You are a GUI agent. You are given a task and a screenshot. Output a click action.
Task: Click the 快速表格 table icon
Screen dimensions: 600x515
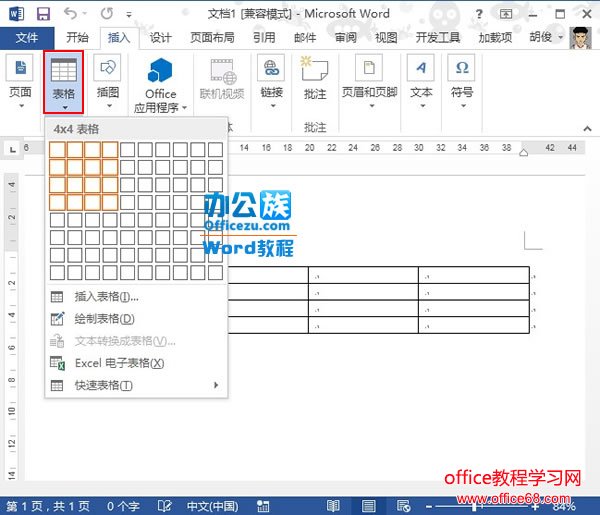coord(57,385)
